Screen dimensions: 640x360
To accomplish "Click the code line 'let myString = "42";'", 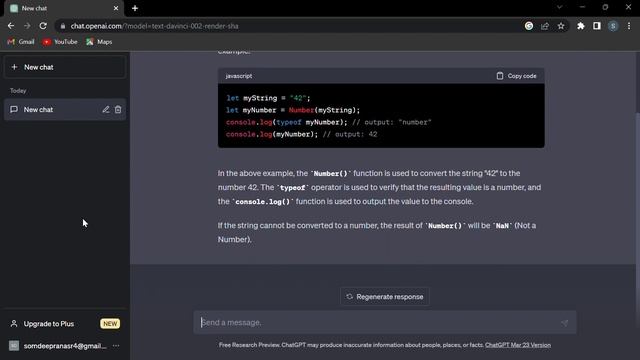I will (x=268, y=98).
